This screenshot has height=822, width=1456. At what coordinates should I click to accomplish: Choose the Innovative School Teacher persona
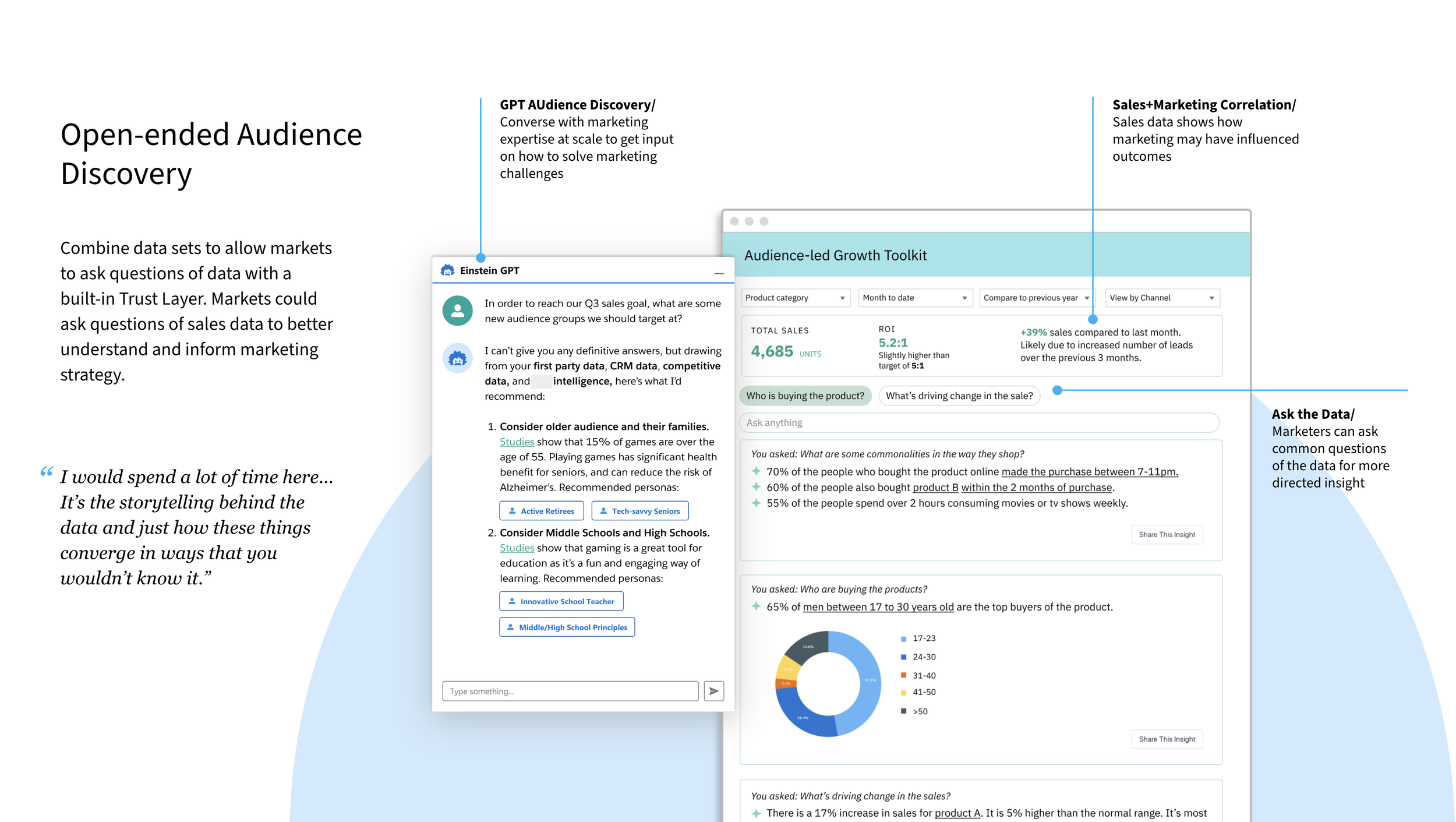click(x=561, y=601)
